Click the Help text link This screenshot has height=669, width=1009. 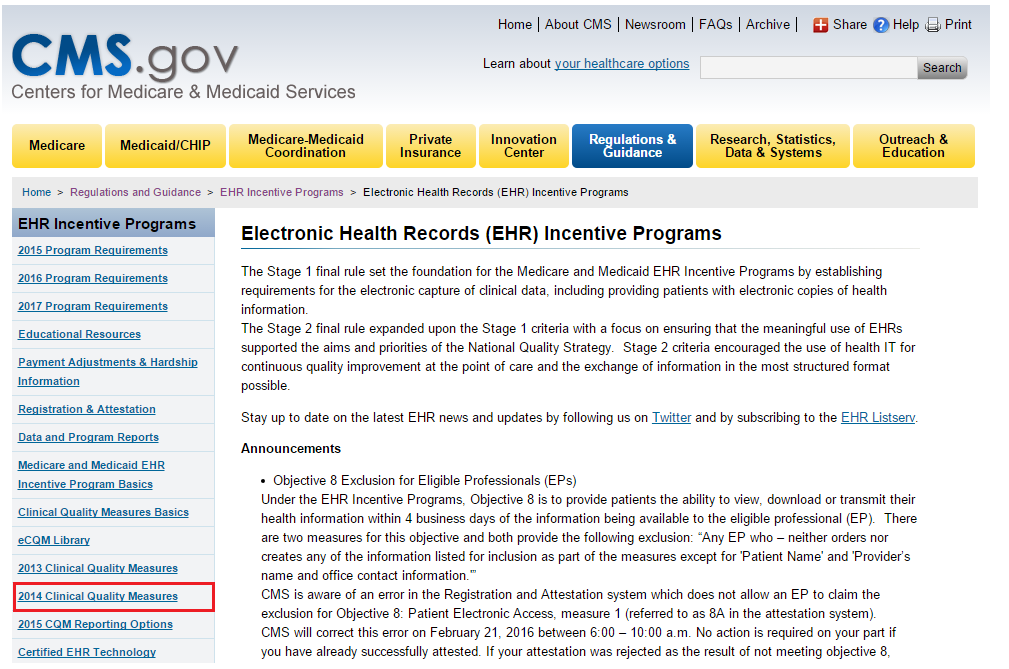click(906, 24)
